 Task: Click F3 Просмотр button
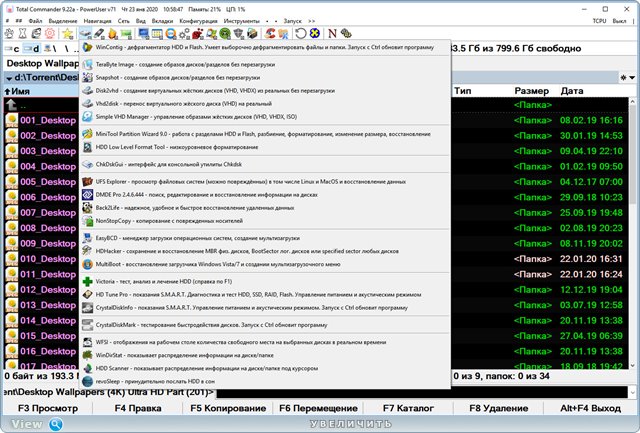48,408
